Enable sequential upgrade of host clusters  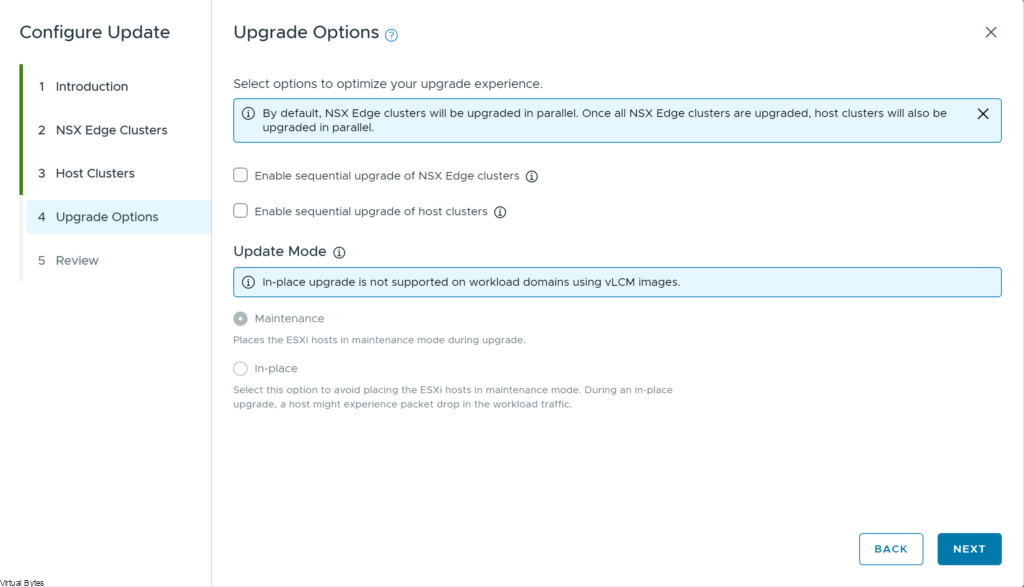[241, 211]
